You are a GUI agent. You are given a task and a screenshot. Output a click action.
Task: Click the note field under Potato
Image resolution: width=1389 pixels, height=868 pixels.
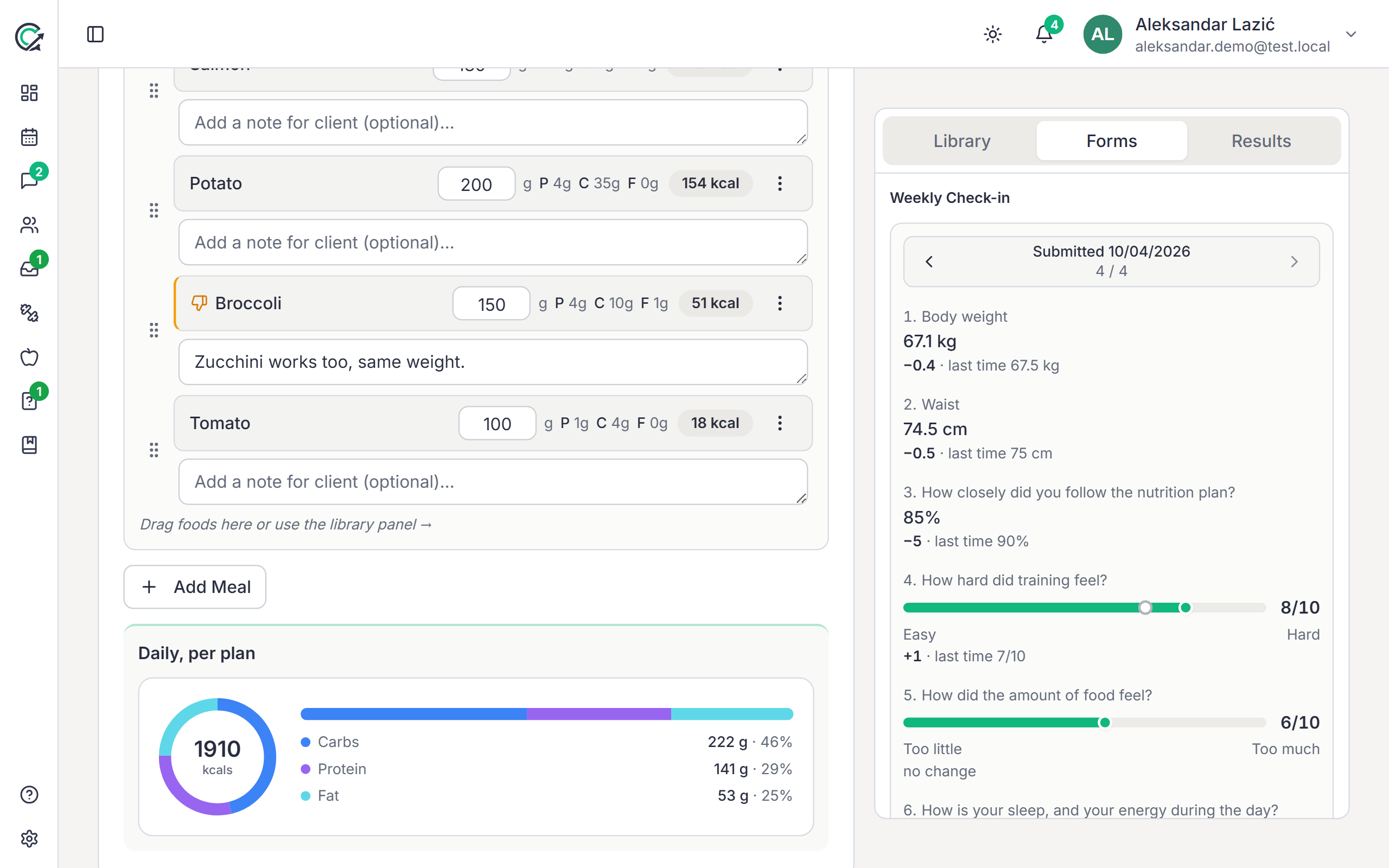click(493, 242)
